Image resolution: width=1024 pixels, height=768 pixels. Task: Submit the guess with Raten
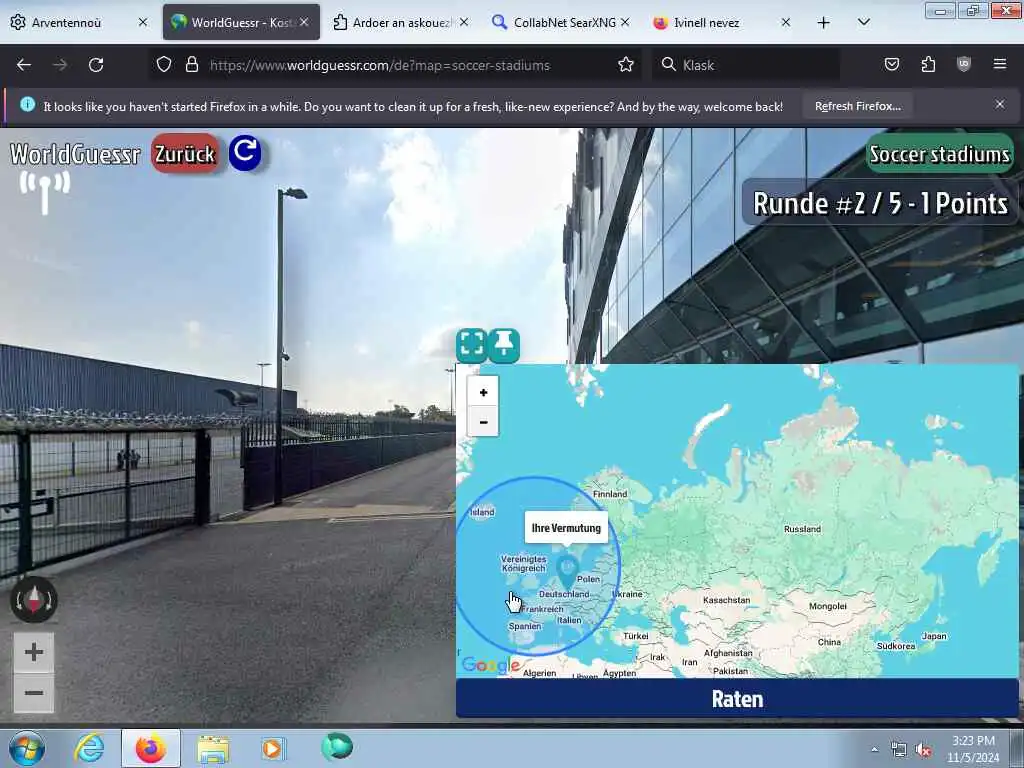pyautogui.click(x=737, y=699)
